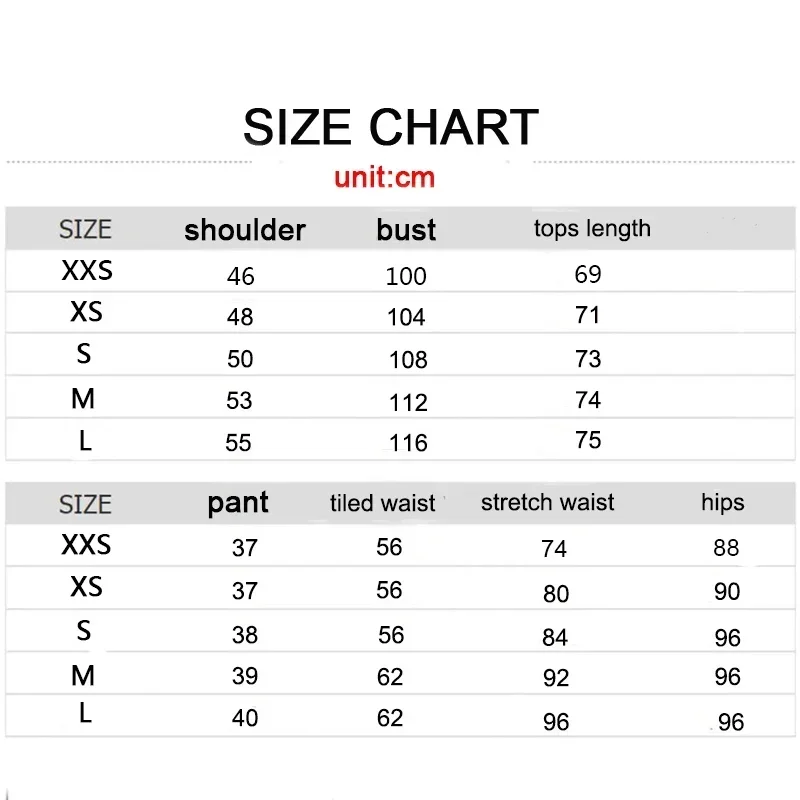This screenshot has width=800, height=800.
Task: Click bust value 104 for XS
Action: (x=406, y=317)
